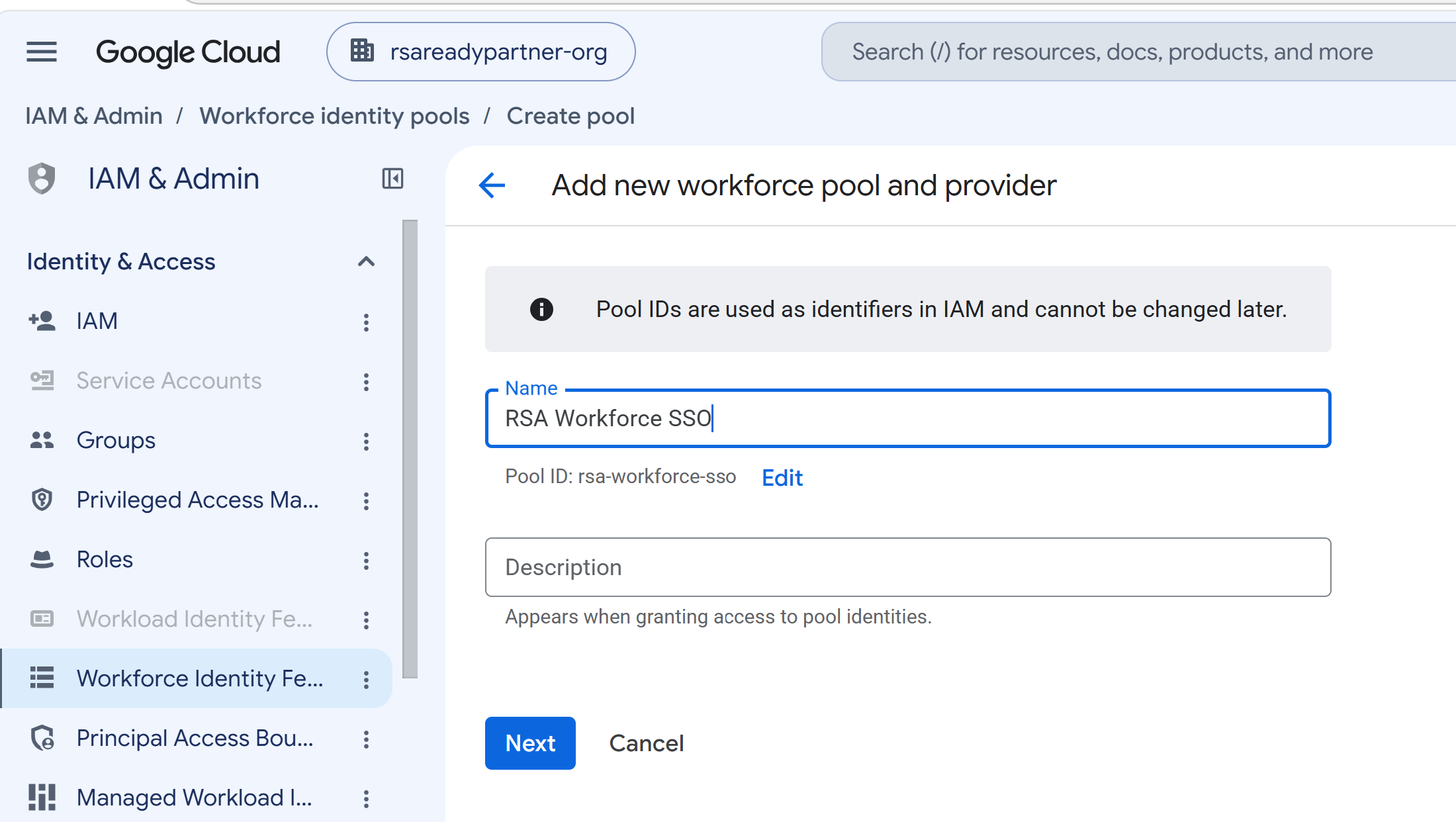
Task: Open more options for Roles
Action: click(366, 561)
